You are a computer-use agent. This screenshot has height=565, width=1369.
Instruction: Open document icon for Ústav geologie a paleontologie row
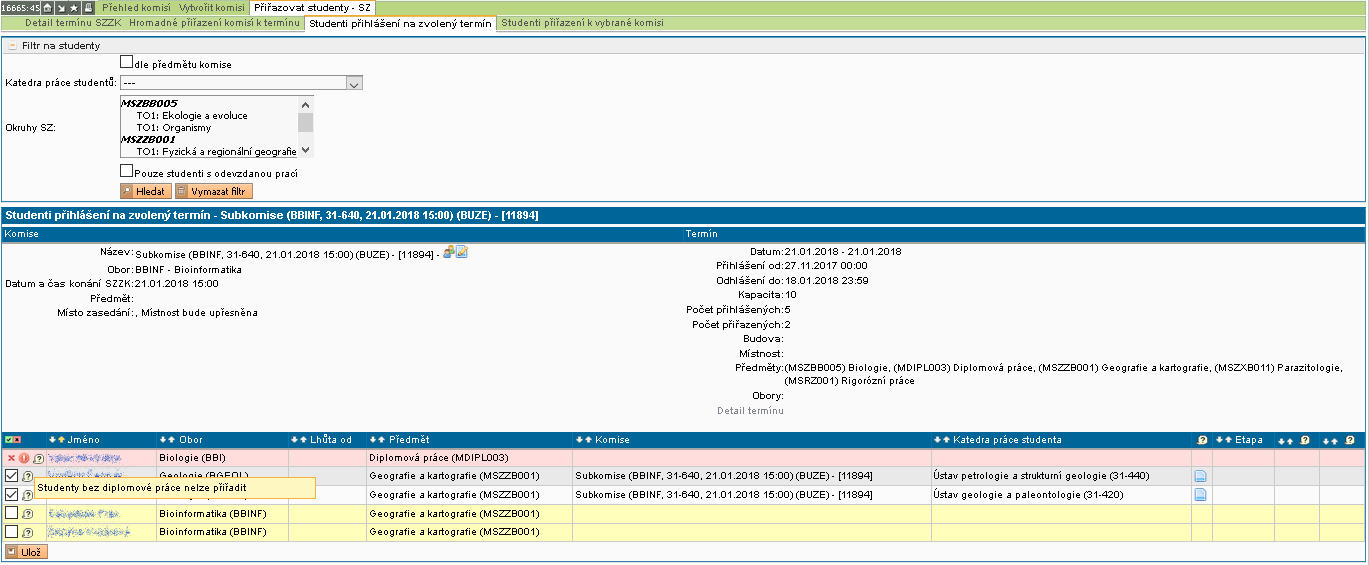pyautogui.click(x=1201, y=494)
